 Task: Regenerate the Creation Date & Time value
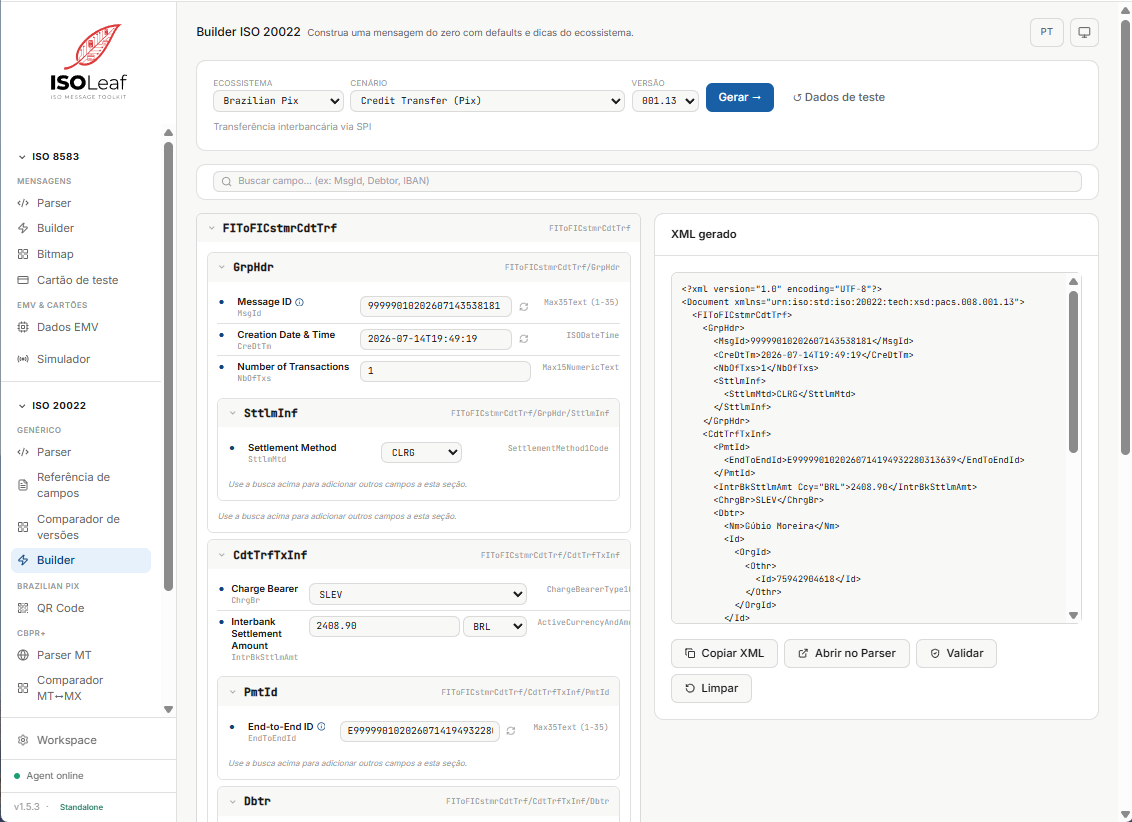point(524,339)
